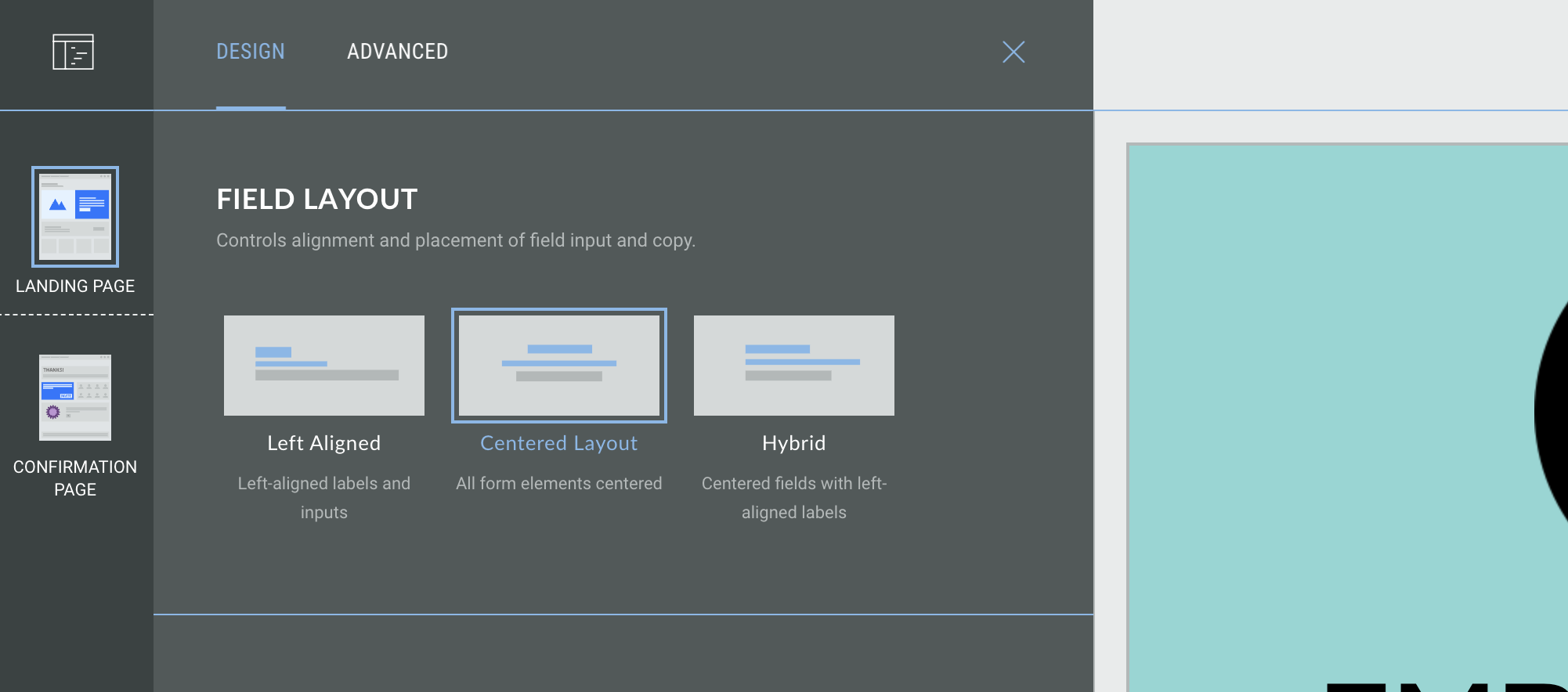Viewport: 1568px width, 692px height.
Task: Choose the Left Aligned layout preview image
Action: tap(324, 366)
